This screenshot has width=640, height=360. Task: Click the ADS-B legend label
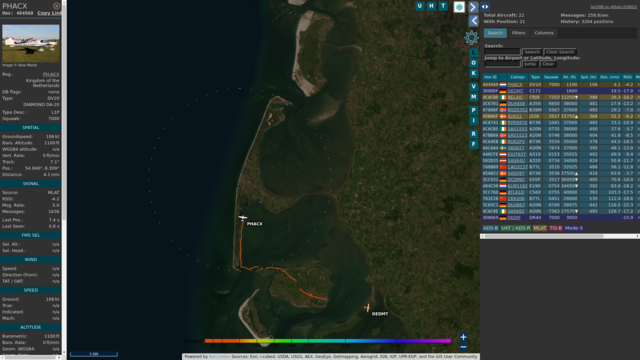click(x=491, y=228)
